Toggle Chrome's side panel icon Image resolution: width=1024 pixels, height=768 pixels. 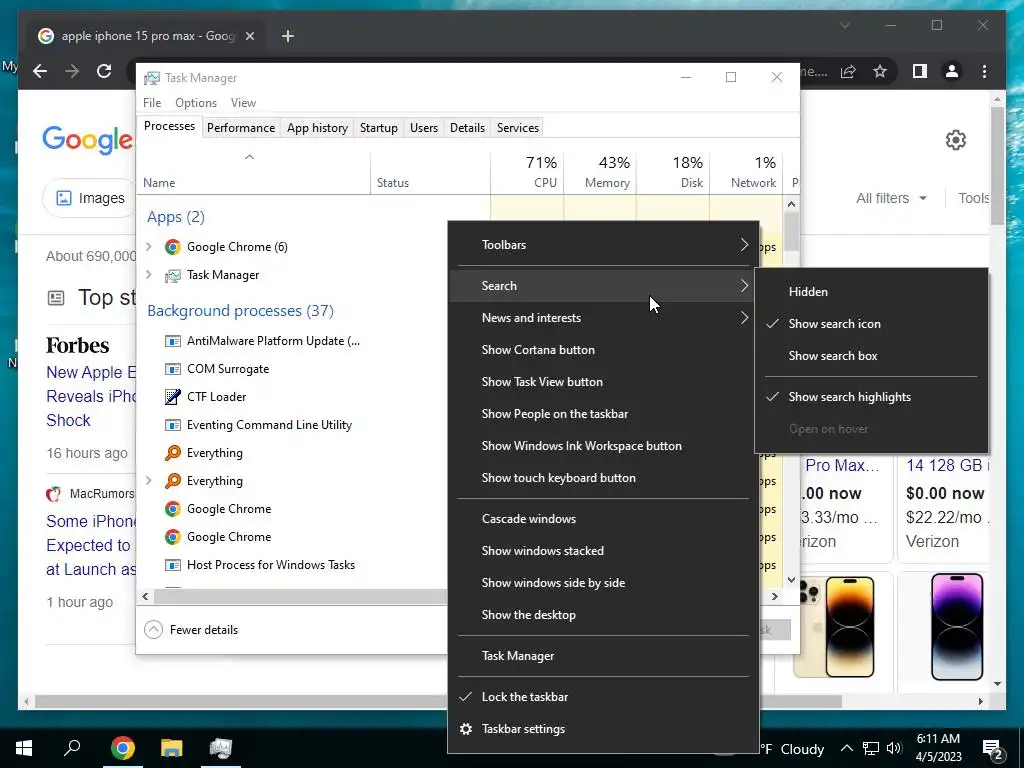920,71
